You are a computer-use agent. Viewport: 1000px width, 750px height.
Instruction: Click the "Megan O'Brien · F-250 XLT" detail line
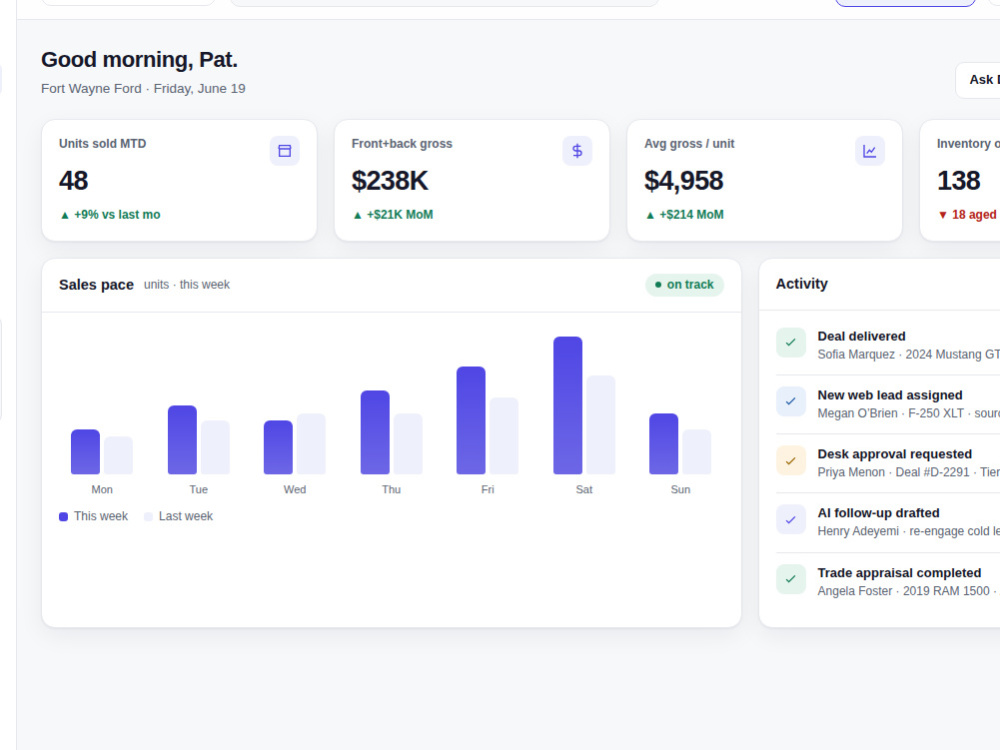[x=909, y=413]
